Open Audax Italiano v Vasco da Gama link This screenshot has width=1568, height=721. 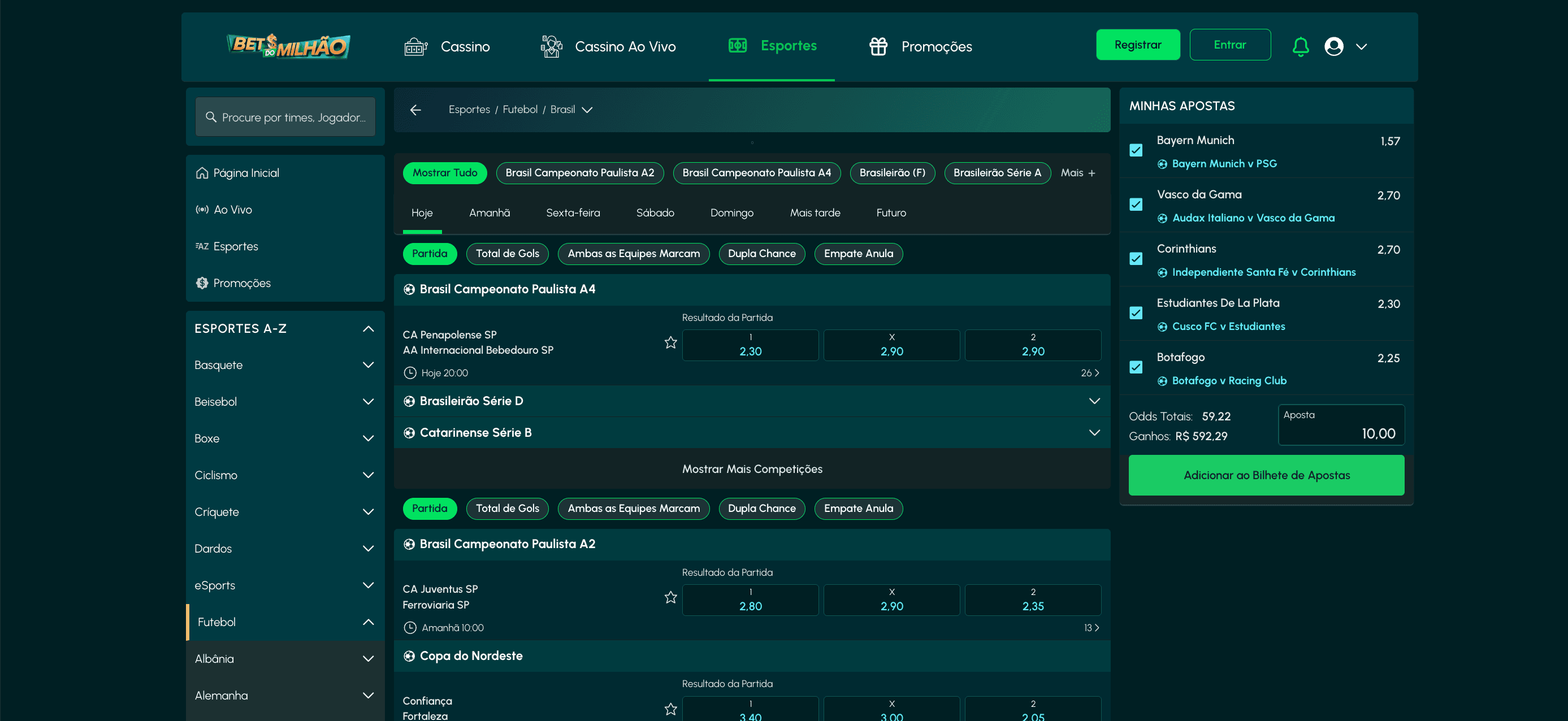pyautogui.click(x=1253, y=219)
